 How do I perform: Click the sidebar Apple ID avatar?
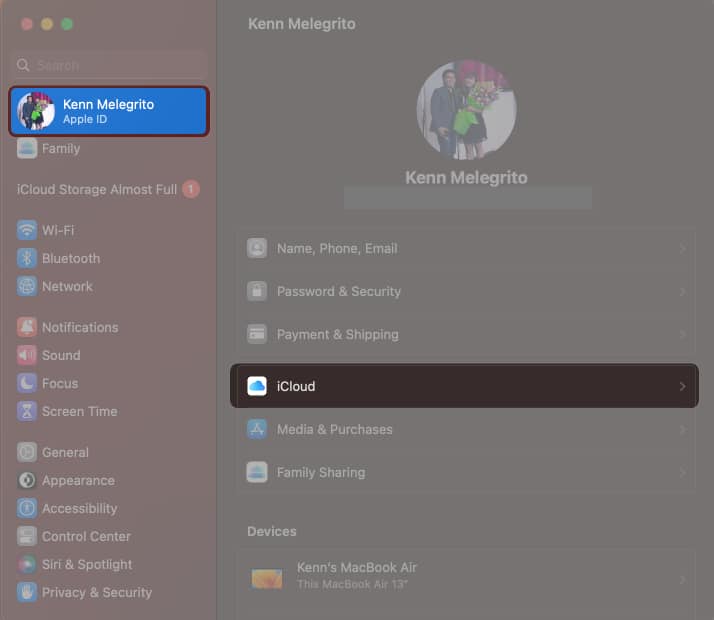point(36,111)
